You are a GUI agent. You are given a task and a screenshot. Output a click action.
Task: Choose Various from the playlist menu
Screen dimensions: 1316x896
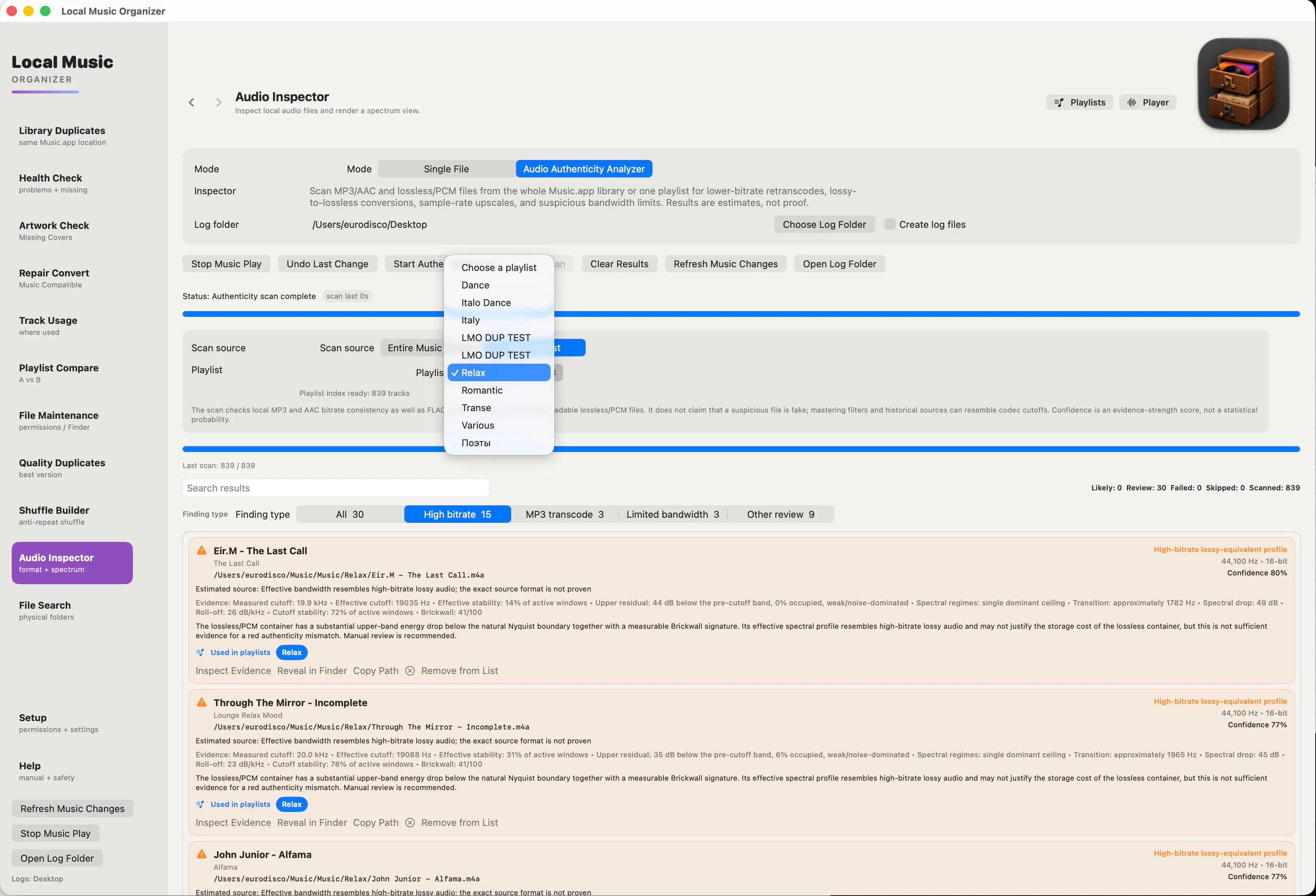click(499, 425)
